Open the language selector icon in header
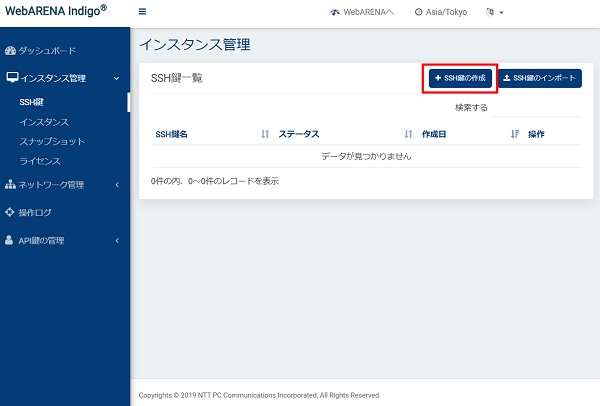 490,12
